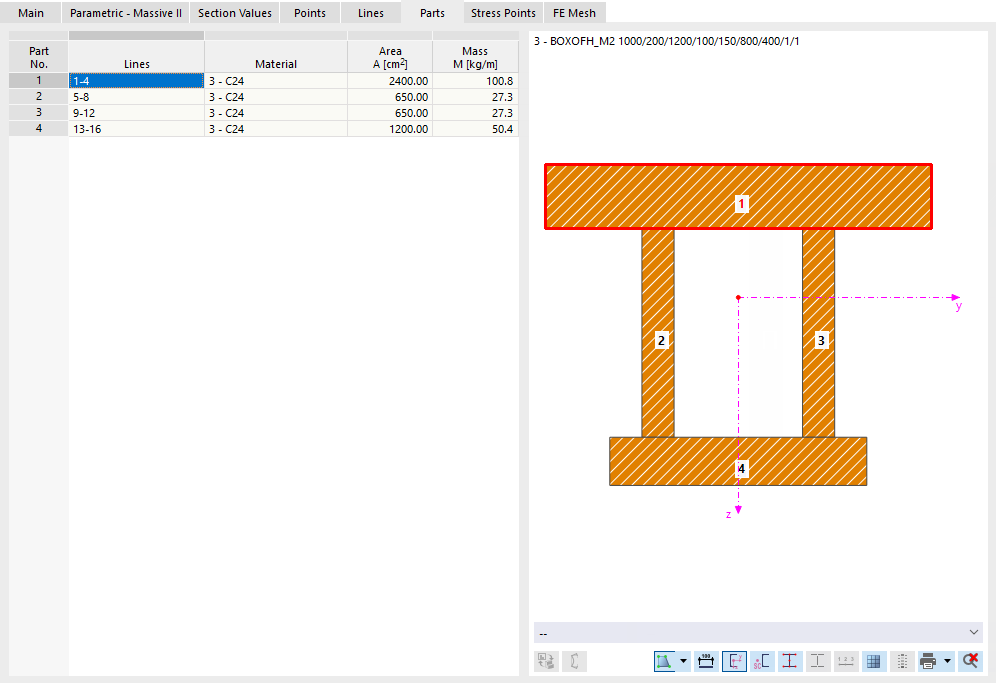Click the Material cell of part 2
This screenshot has height=683, width=996.
coord(276,97)
